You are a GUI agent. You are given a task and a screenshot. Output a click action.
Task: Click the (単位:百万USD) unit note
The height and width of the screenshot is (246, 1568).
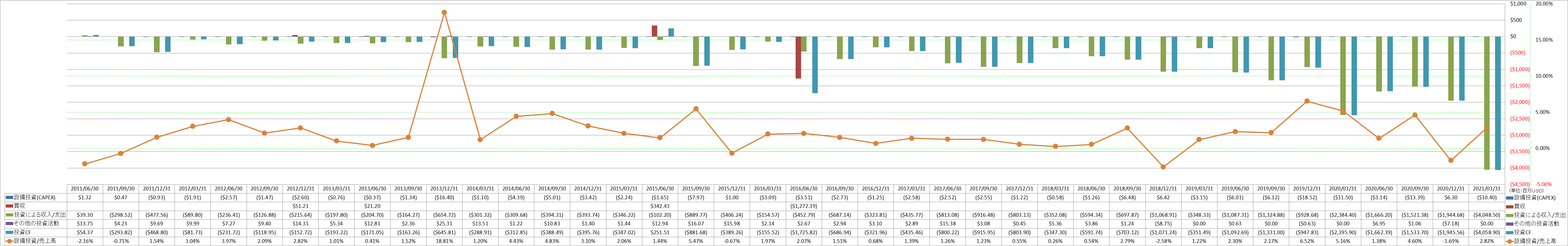[x=1526, y=191]
